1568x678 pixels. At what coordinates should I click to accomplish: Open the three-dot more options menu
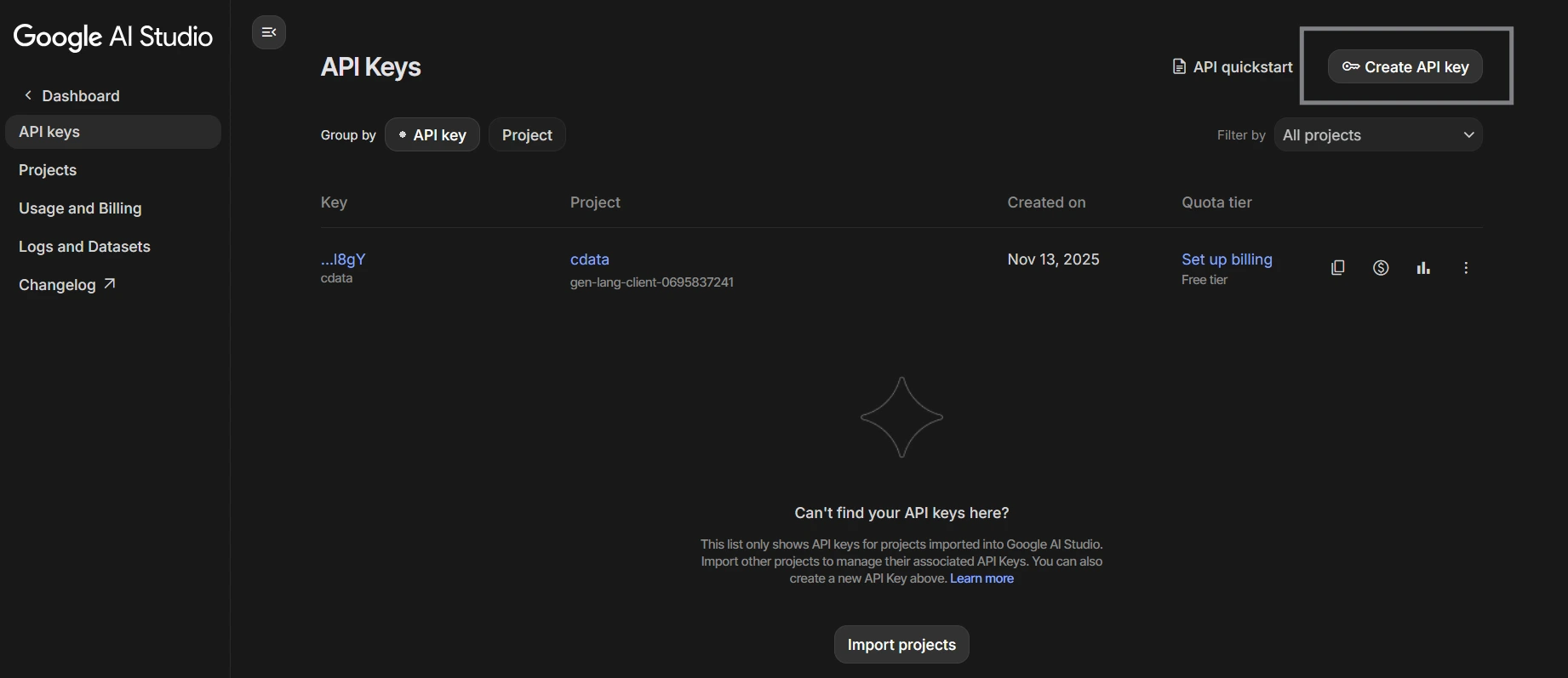click(1466, 268)
